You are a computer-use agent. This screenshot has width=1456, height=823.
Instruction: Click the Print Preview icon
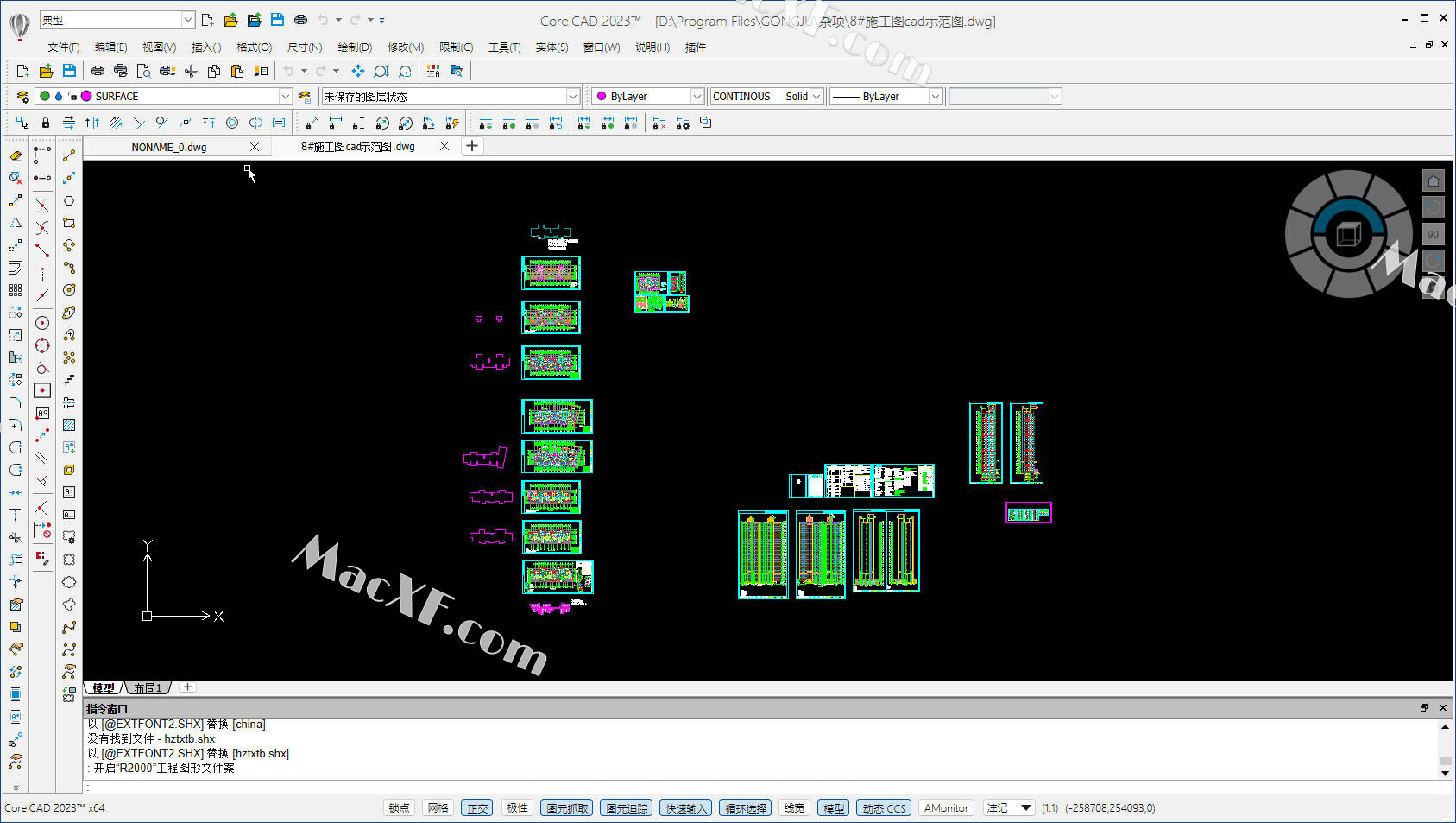(144, 71)
